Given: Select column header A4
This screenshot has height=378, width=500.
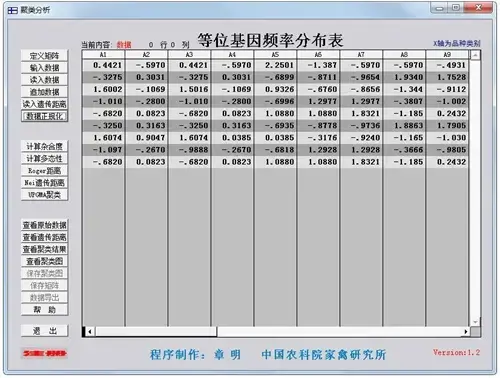Looking at the screenshot, I should click(232, 55).
